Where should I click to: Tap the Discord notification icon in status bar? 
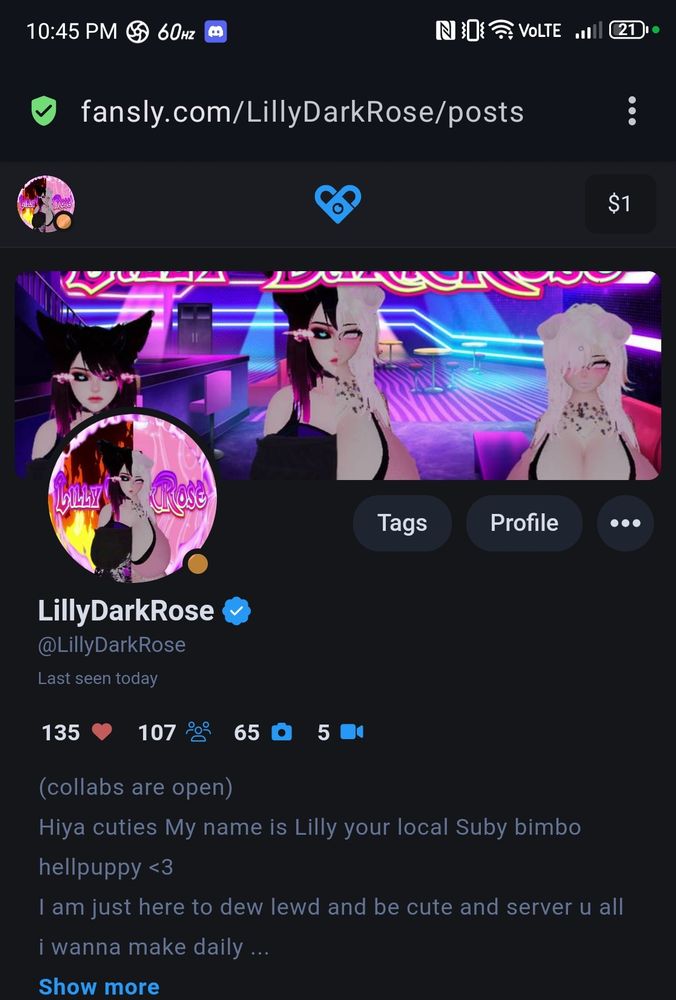(216, 31)
